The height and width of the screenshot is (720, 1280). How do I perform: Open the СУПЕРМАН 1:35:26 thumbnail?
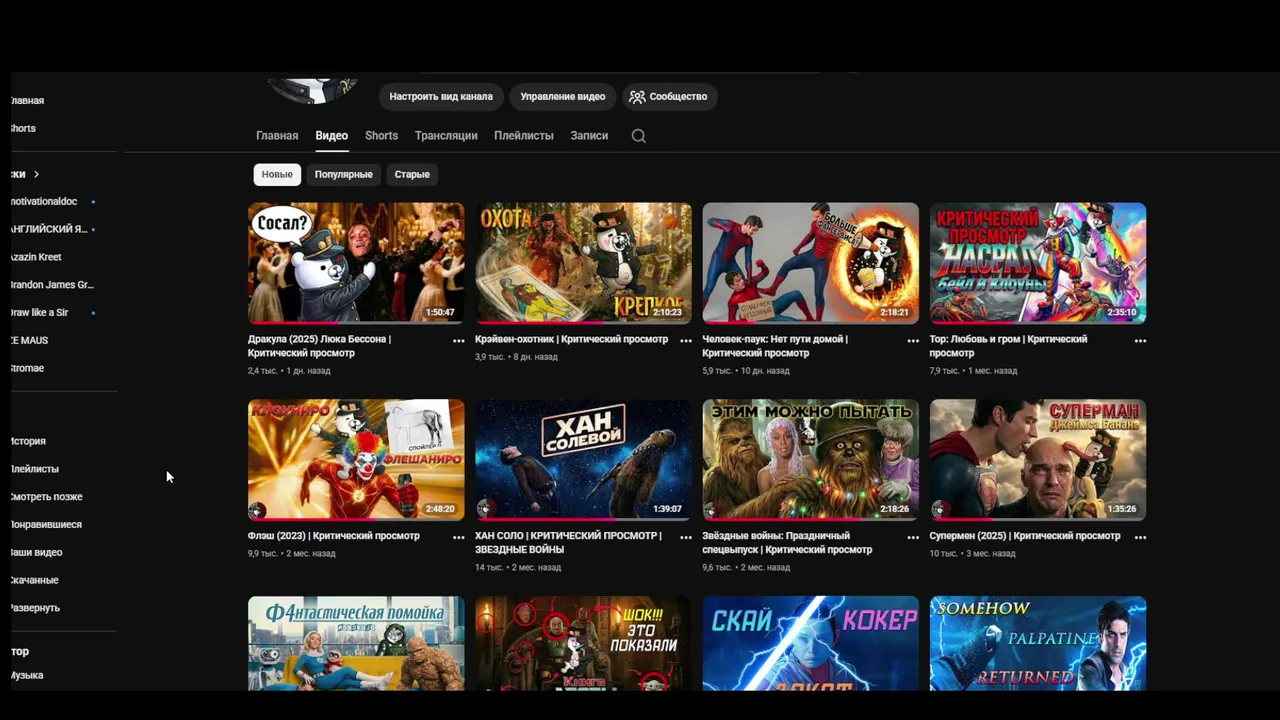coord(1038,460)
